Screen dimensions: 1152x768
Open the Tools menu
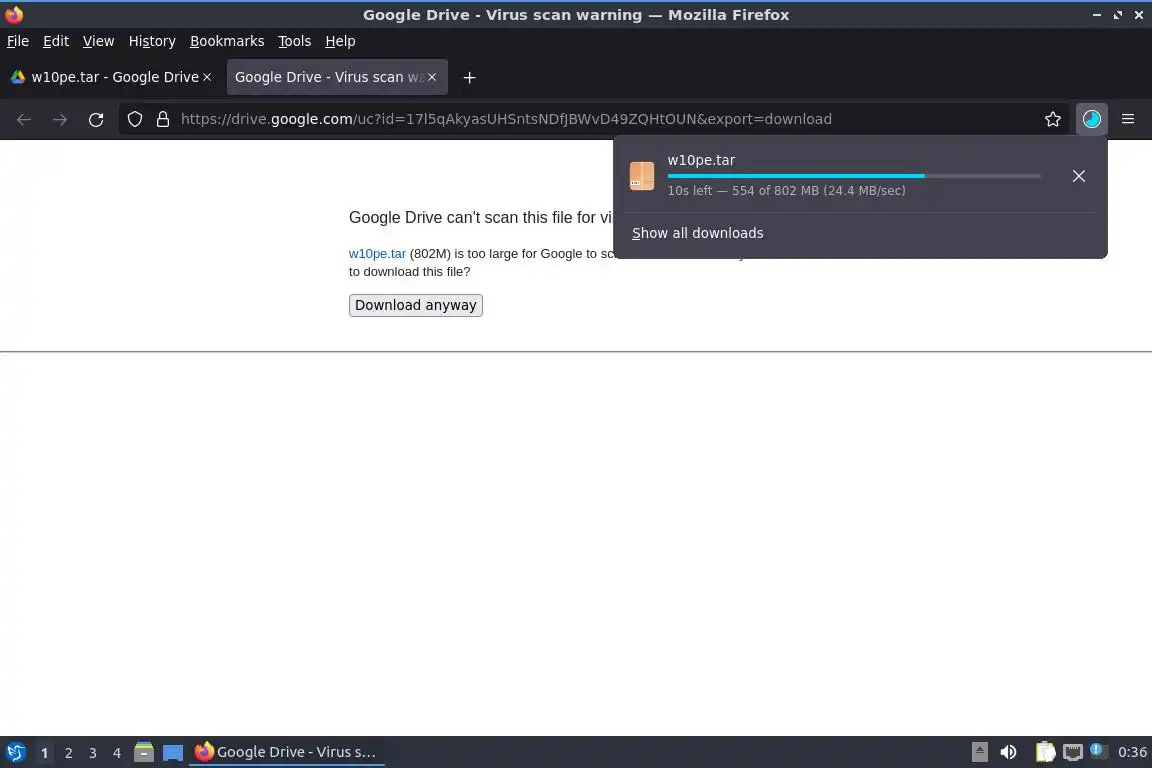coord(295,41)
